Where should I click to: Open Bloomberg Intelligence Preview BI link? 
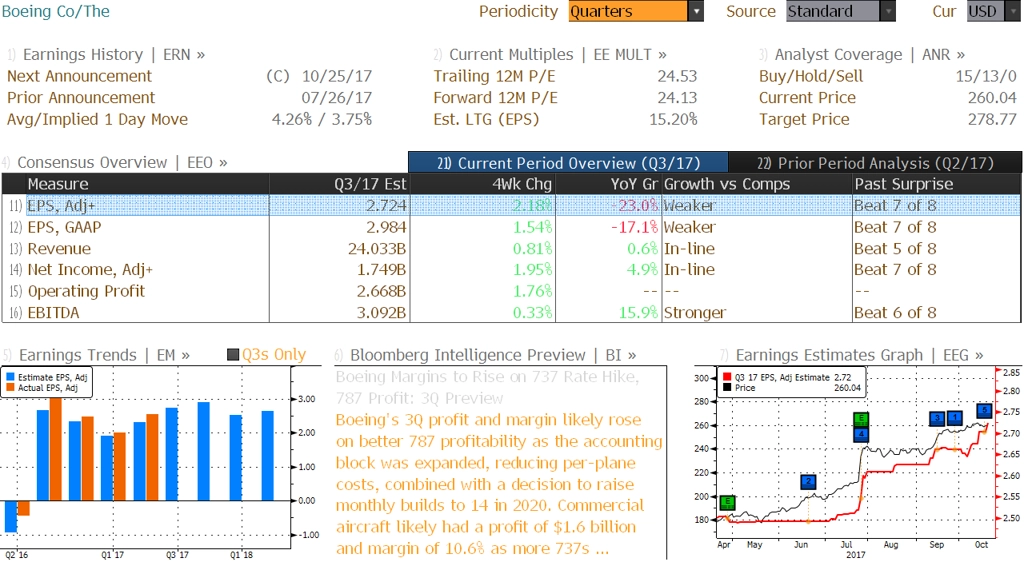click(x=493, y=355)
